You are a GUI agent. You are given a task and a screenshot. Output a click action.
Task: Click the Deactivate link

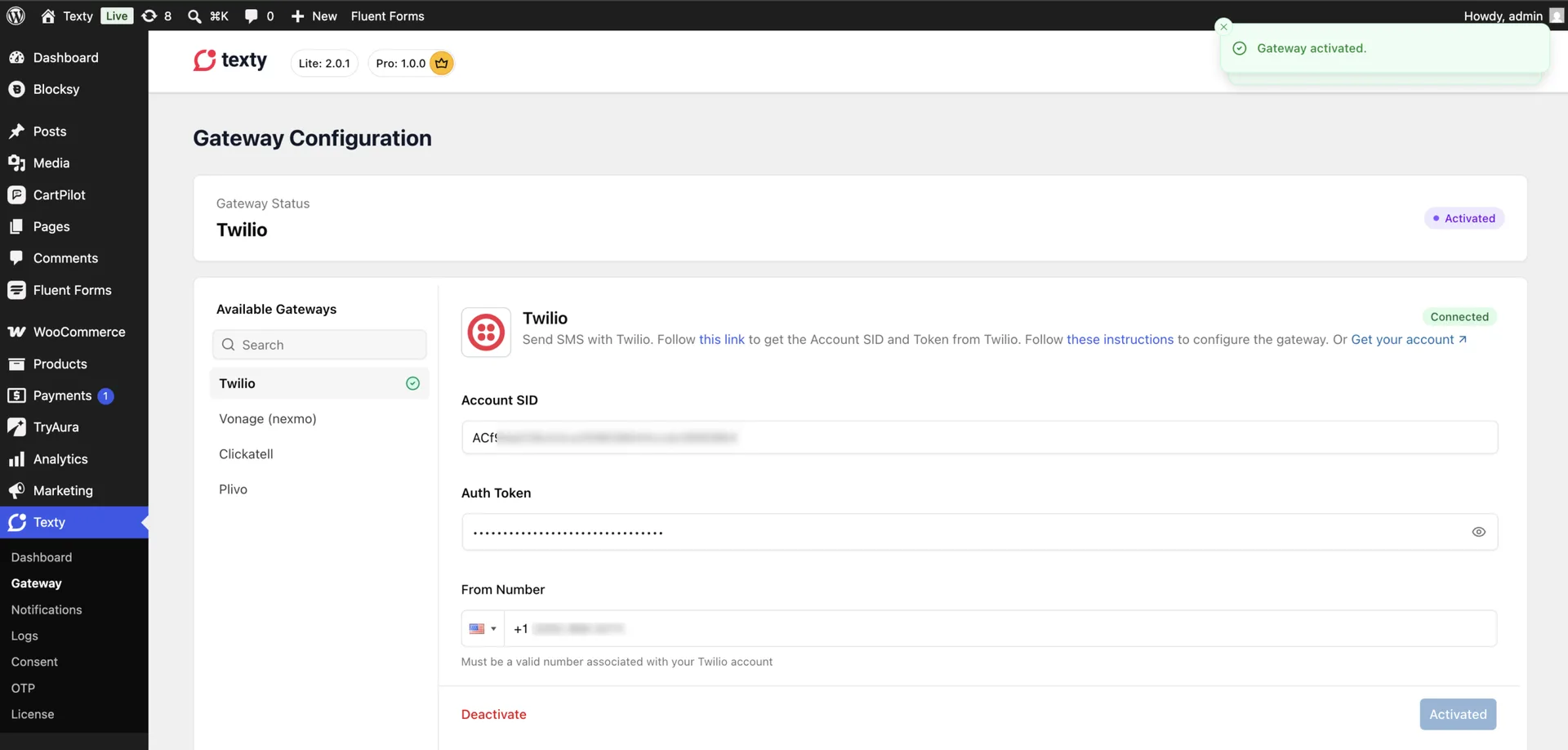[x=494, y=714]
